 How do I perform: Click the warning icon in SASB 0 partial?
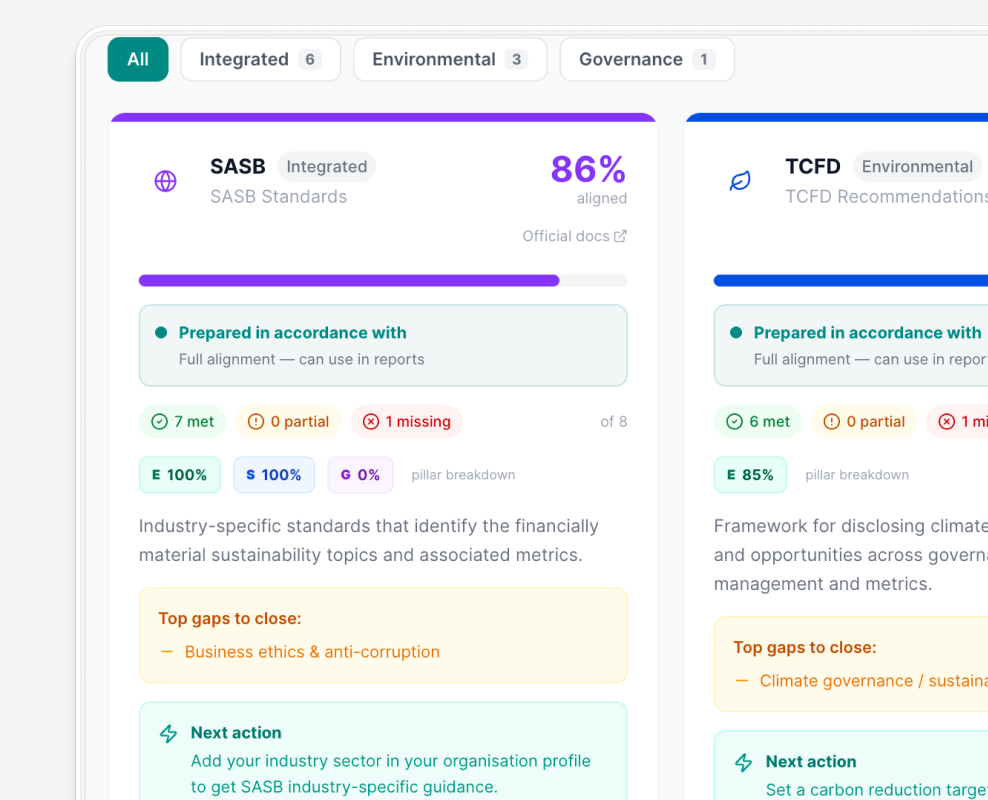click(x=256, y=421)
